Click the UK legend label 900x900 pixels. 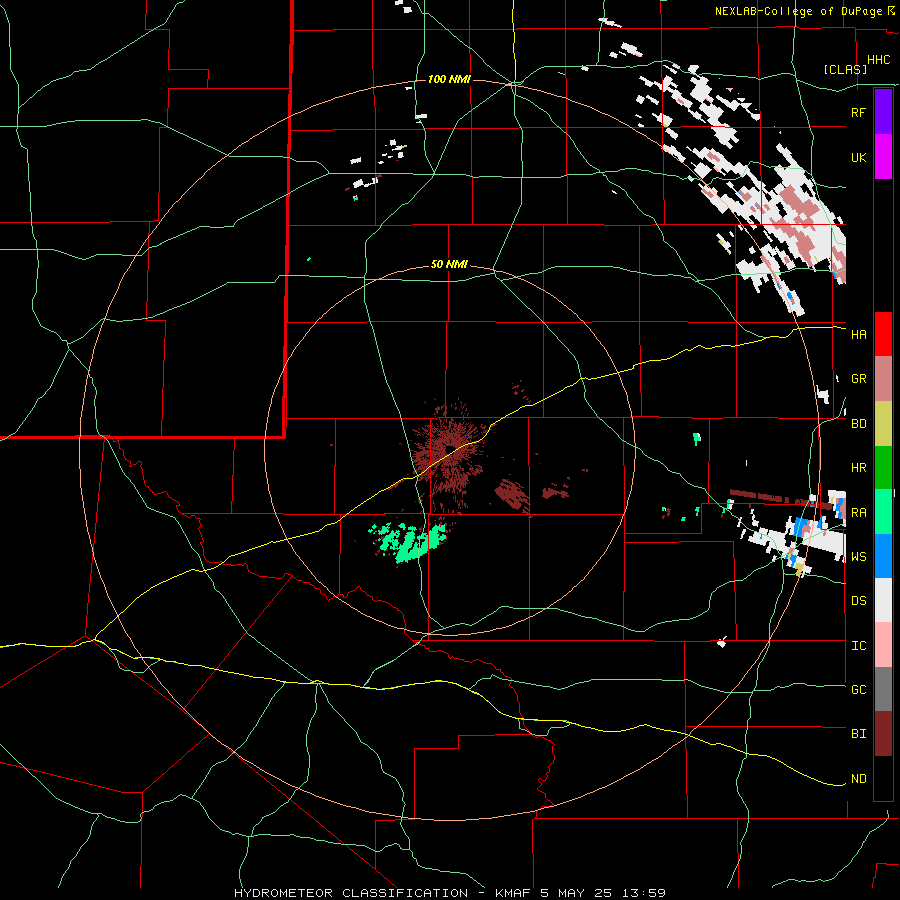(x=858, y=157)
